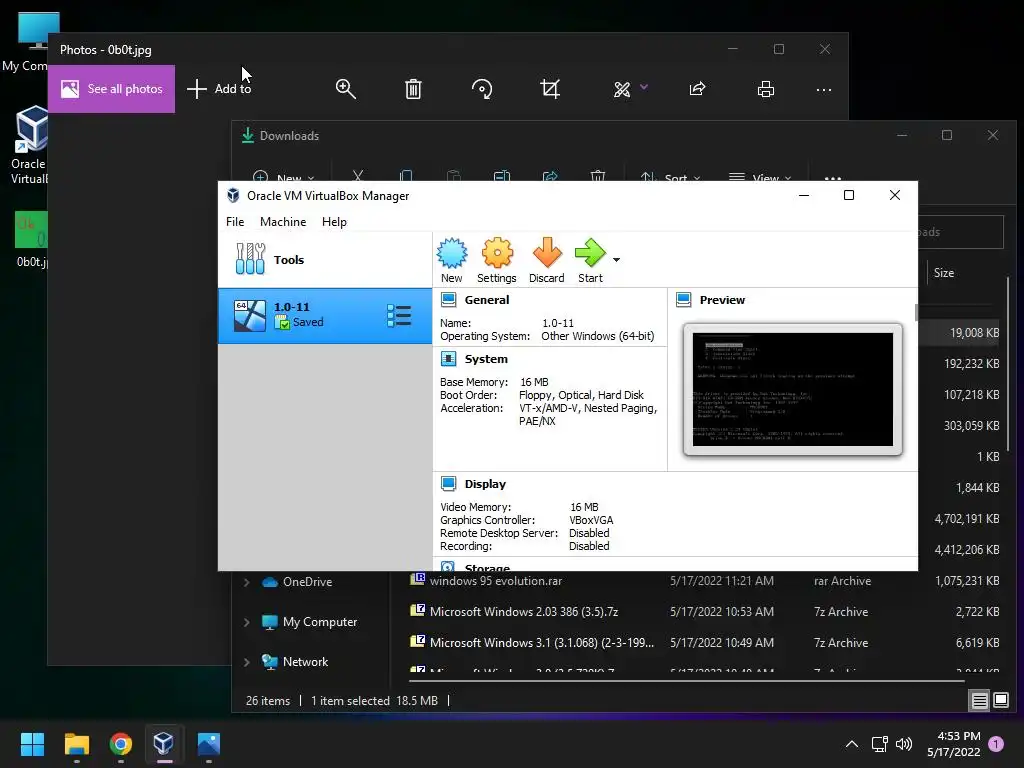This screenshot has height=768, width=1024.
Task: Open the clock and date in taskbar
Action: (x=953, y=744)
